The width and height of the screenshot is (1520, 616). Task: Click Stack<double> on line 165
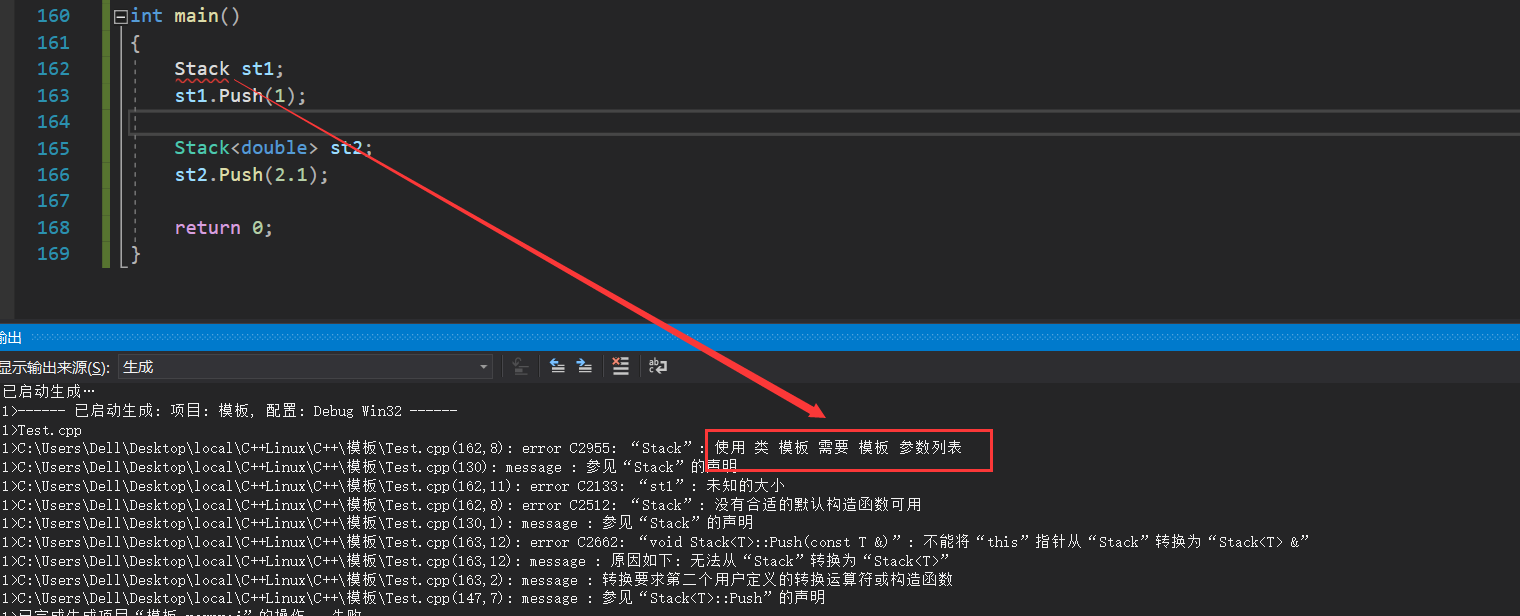[x=246, y=148]
